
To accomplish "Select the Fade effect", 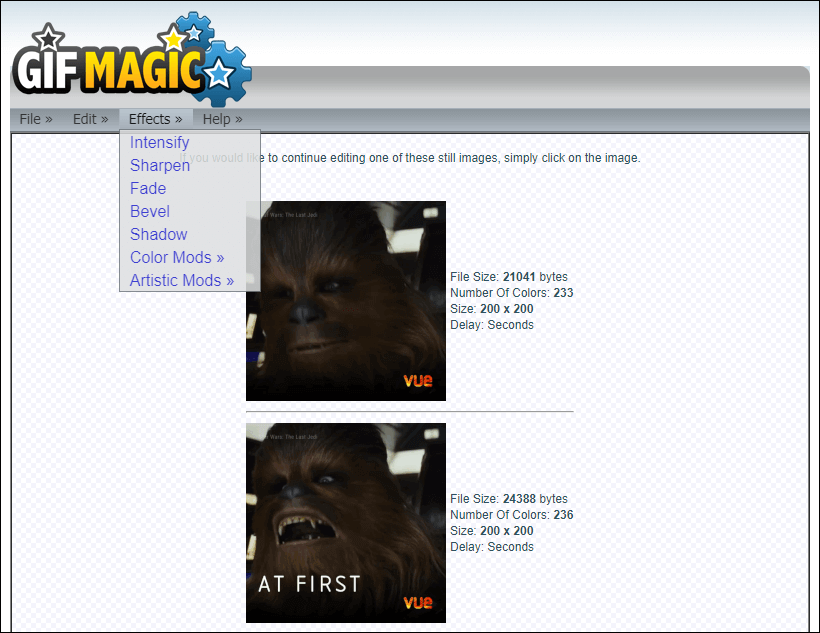I will 148,188.
